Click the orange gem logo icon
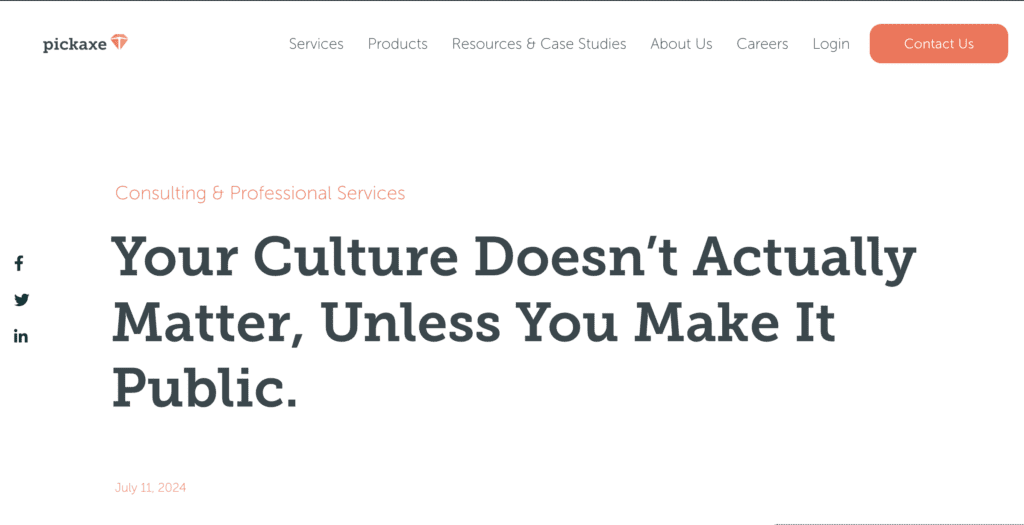Viewport: 1024px width, 525px height. (119, 42)
